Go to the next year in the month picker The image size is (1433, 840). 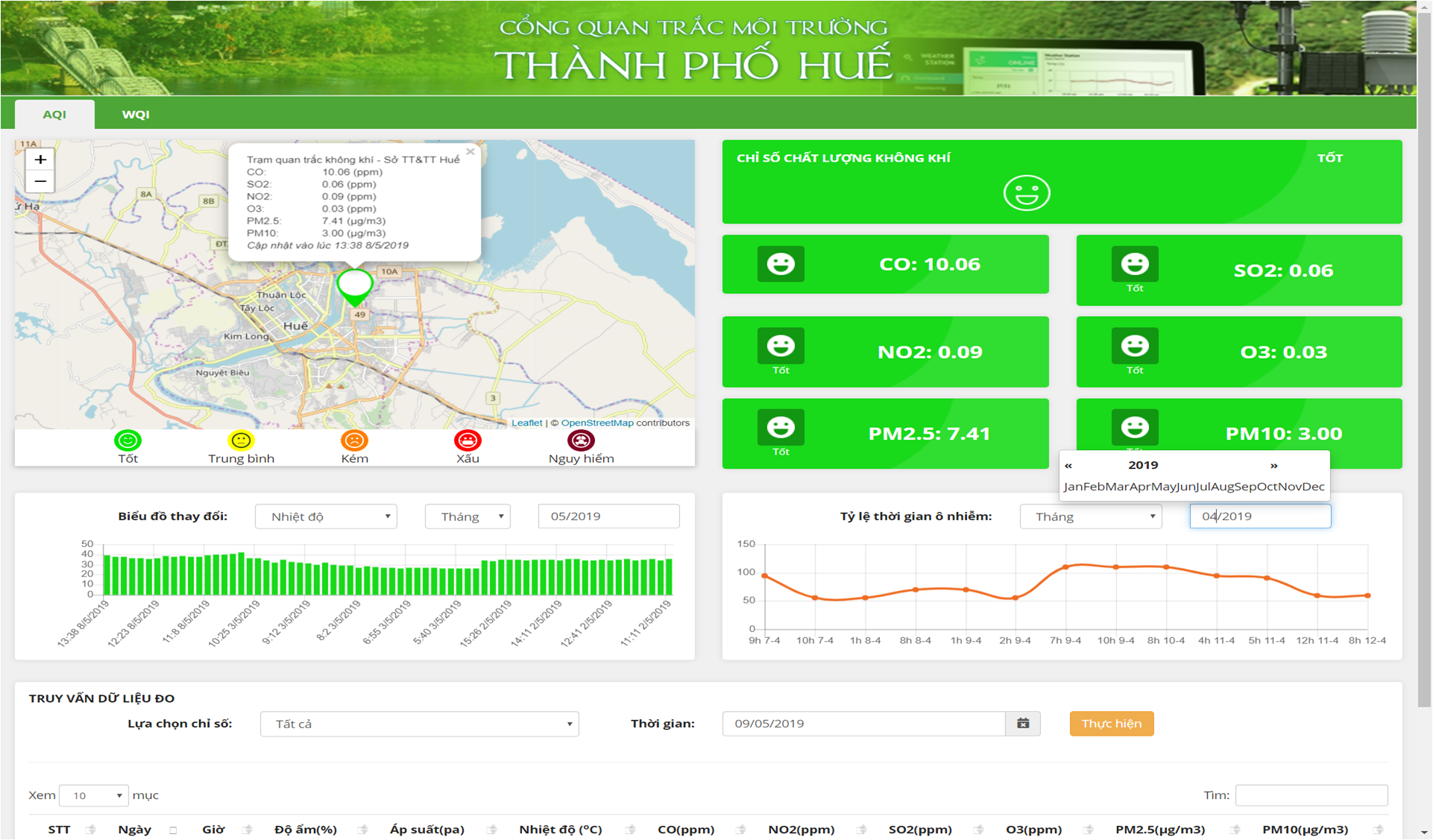(x=1273, y=465)
